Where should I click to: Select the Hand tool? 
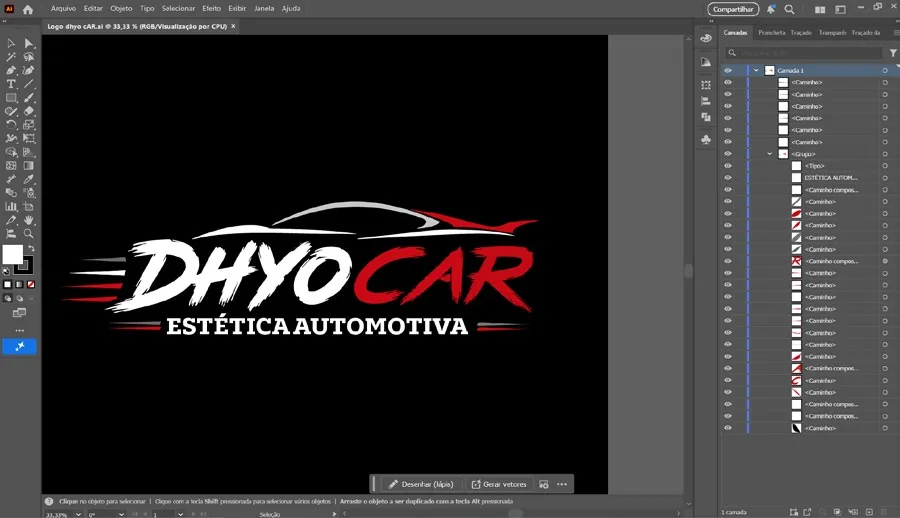29,220
